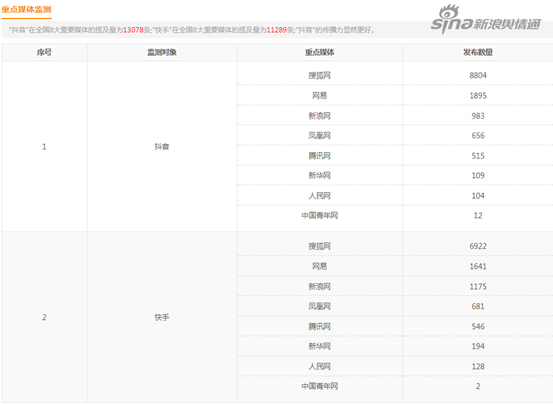
Task: Select the value 983 in the table
Action: (x=478, y=116)
